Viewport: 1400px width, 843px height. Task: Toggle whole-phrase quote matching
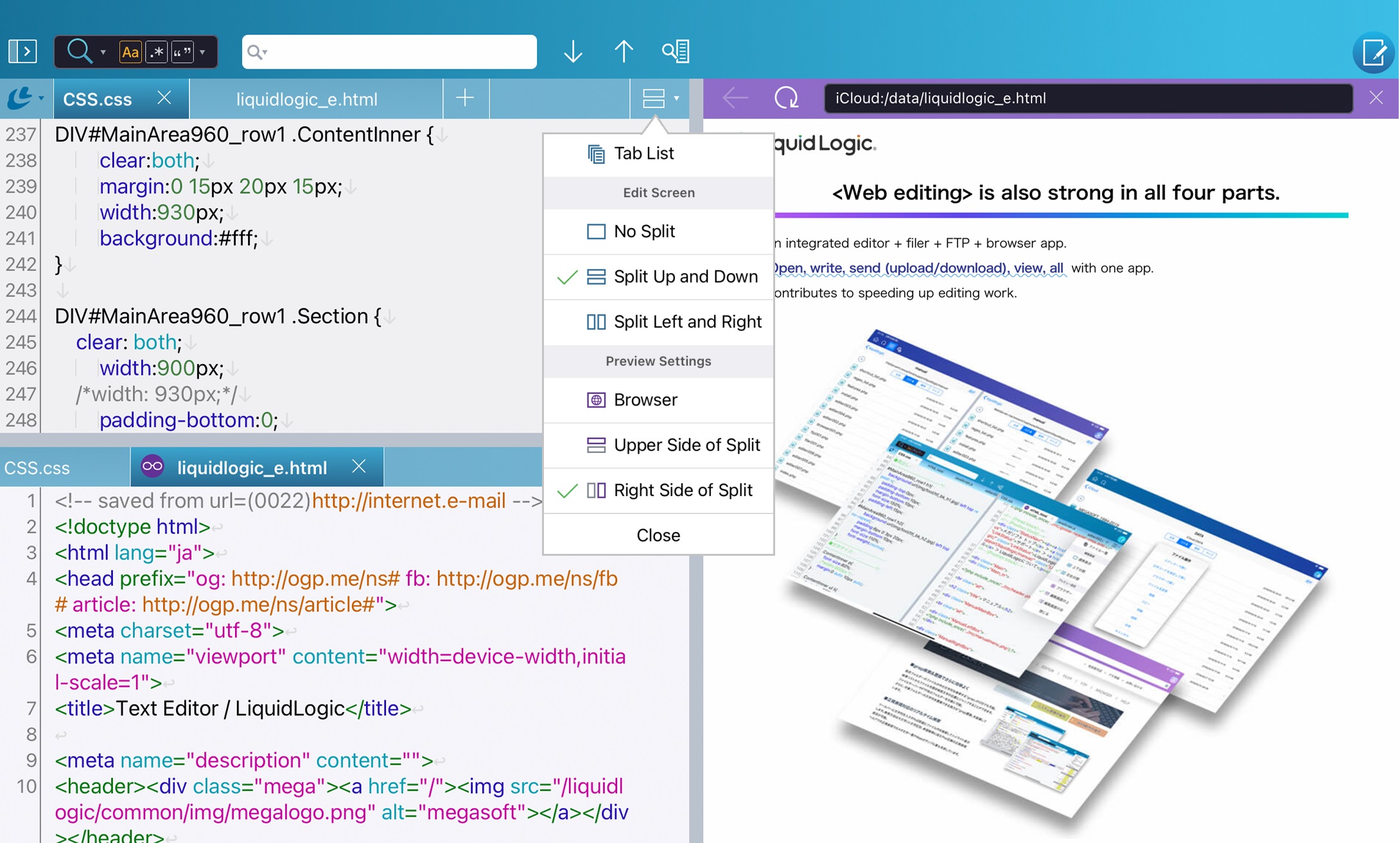182,51
